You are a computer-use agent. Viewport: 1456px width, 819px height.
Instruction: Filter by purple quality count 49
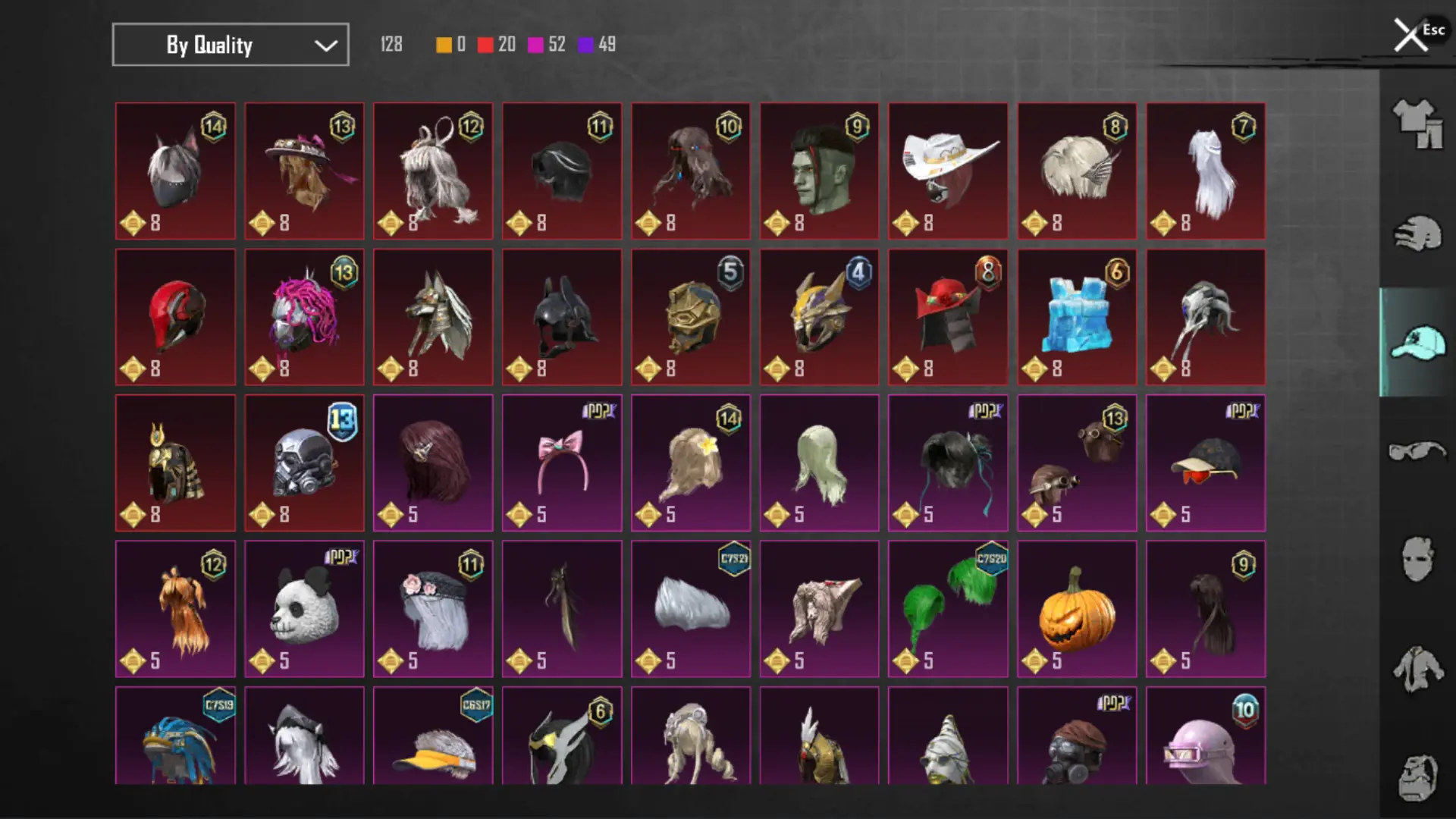tap(597, 45)
